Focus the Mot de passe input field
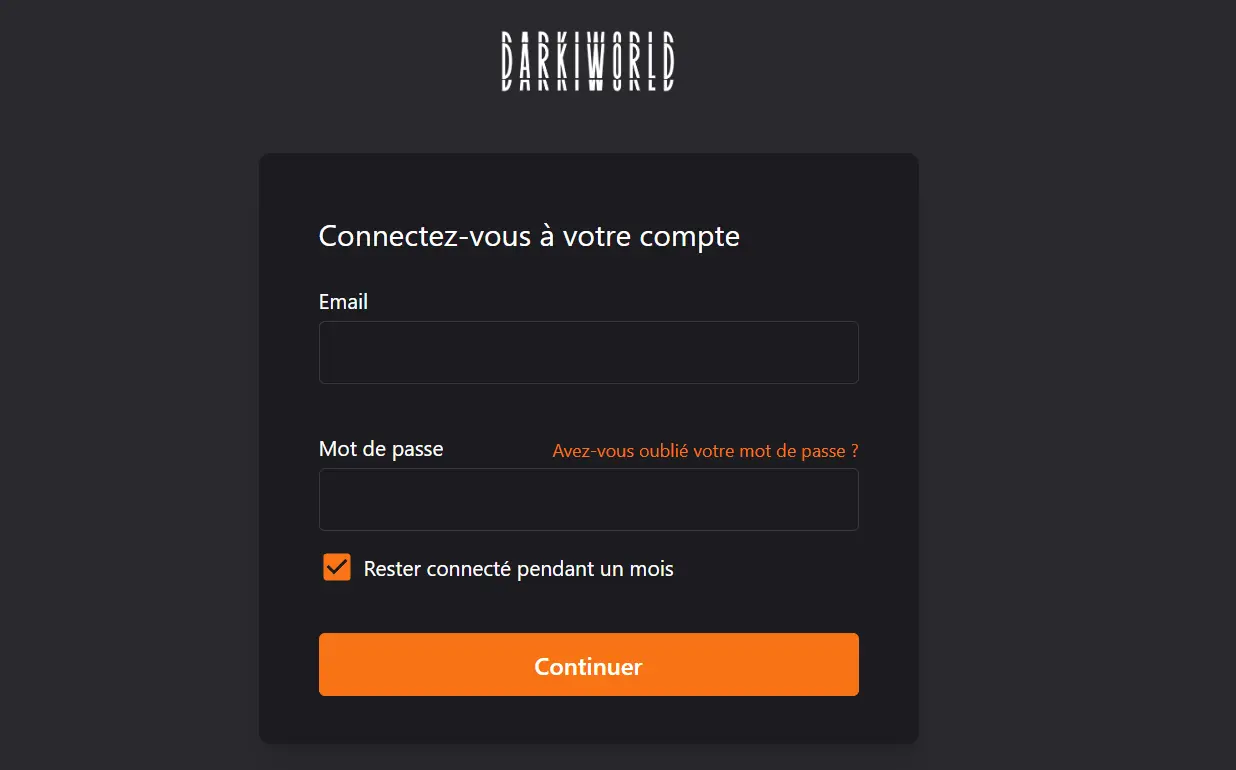Image resolution: width=1236 pixels, height=770 pixels. coord(588,499)
